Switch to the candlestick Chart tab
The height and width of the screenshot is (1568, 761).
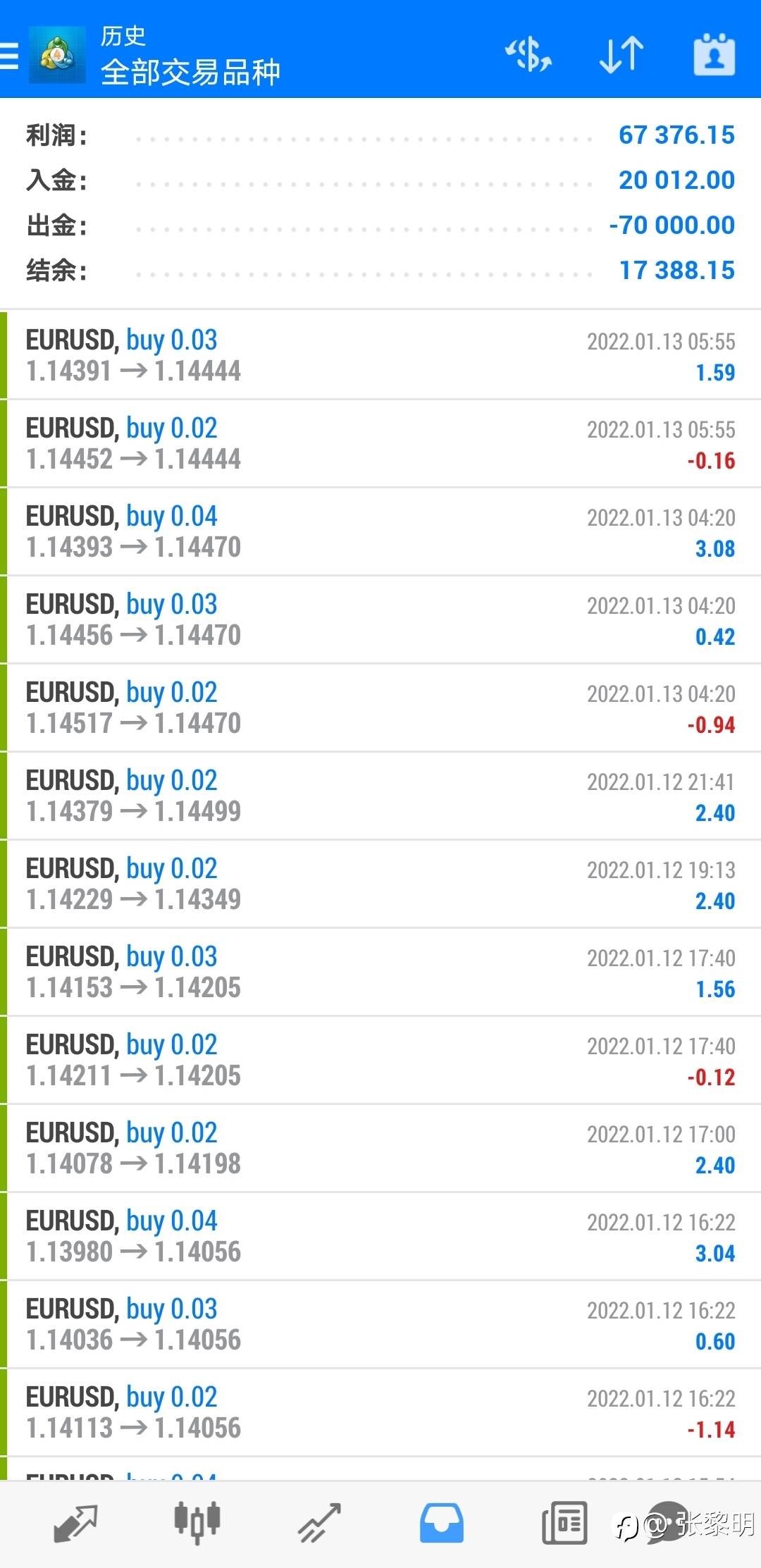click(197, 1524)
